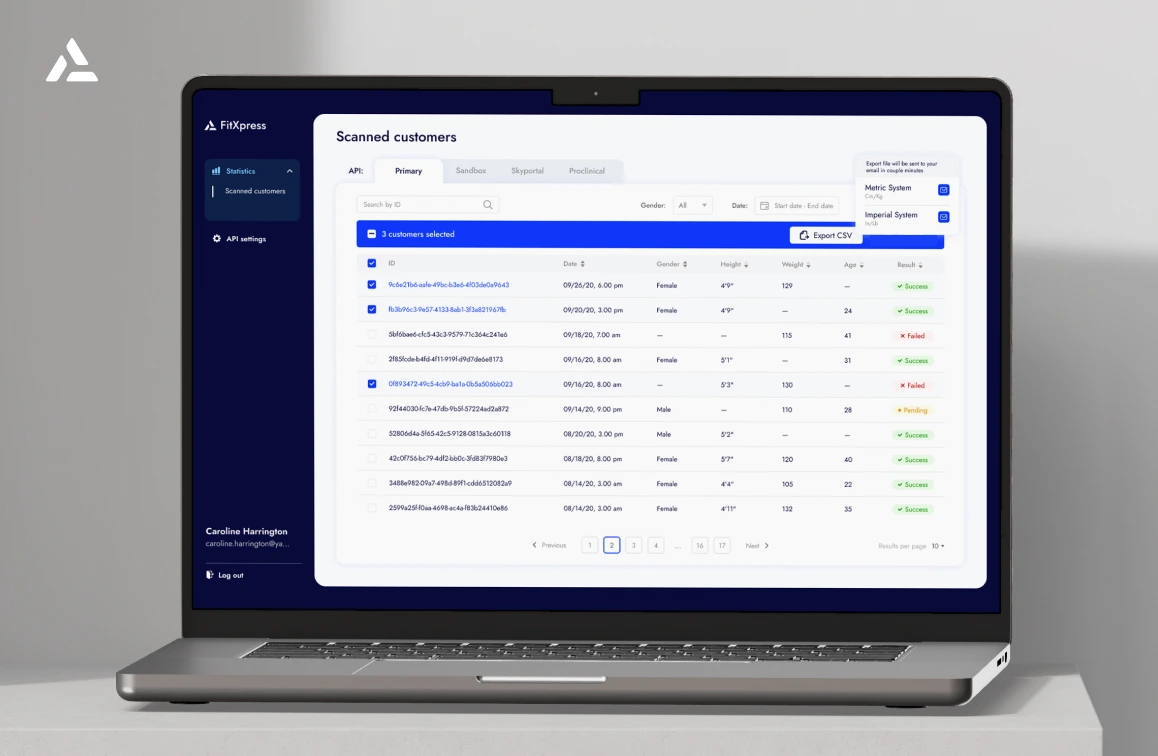Viewport: 1158px width, 756px height.
Task: Click the email icon next to Metric System
Action: 943,190
